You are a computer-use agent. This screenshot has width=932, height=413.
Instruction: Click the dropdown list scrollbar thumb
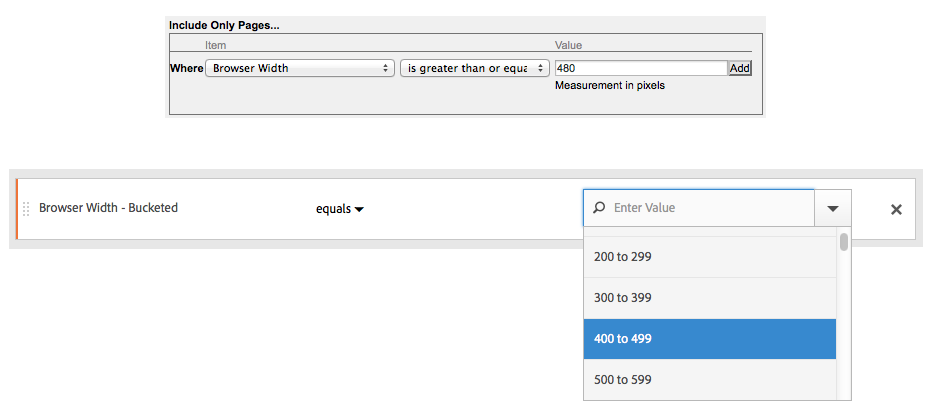pos(844,242)
